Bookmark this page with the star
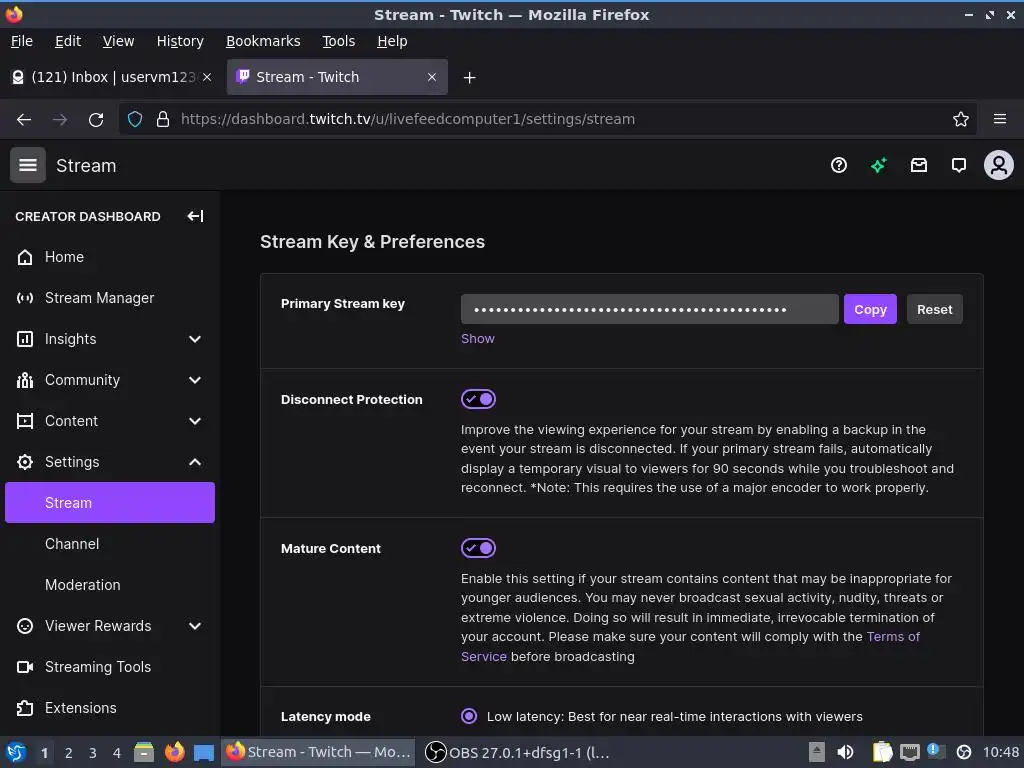This screenshot has width=1024, height=768. (x=960, y=120)
